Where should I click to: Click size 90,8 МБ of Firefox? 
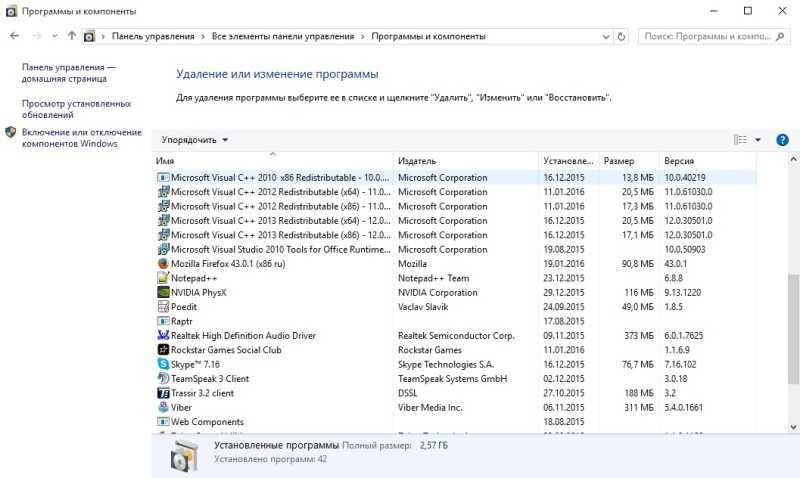click(638, 264)
